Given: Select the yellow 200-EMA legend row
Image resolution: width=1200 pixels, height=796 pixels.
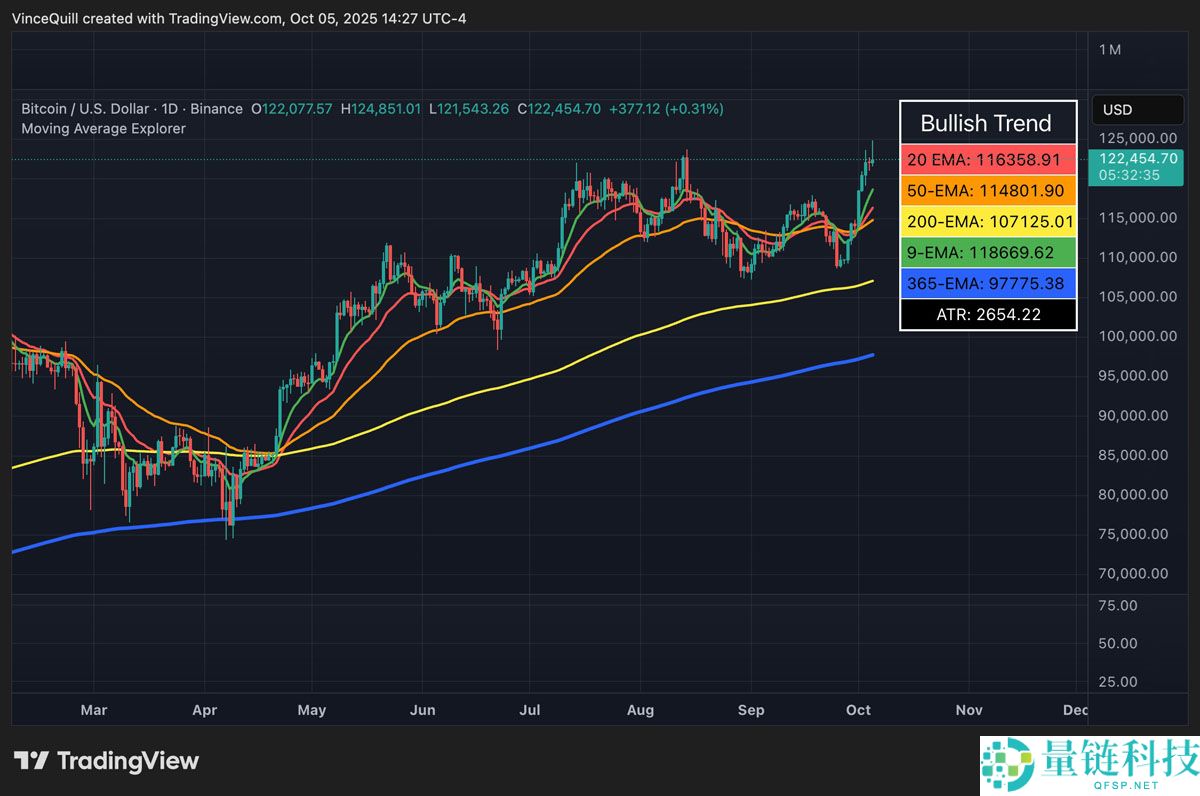Looking at the screenshot, I should coord(988,221).
